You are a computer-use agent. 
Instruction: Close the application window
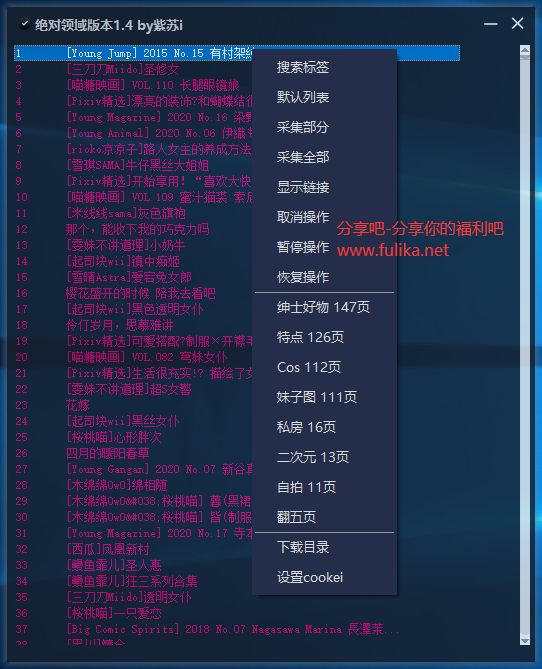coord(517,23)
